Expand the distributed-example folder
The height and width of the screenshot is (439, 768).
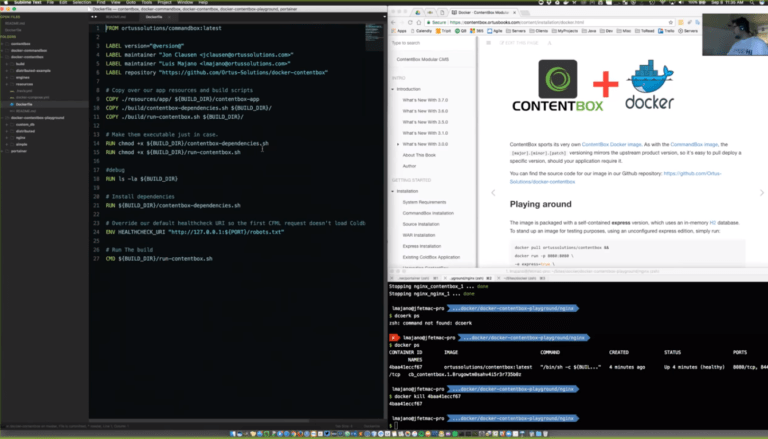click(x=7, y=71)
